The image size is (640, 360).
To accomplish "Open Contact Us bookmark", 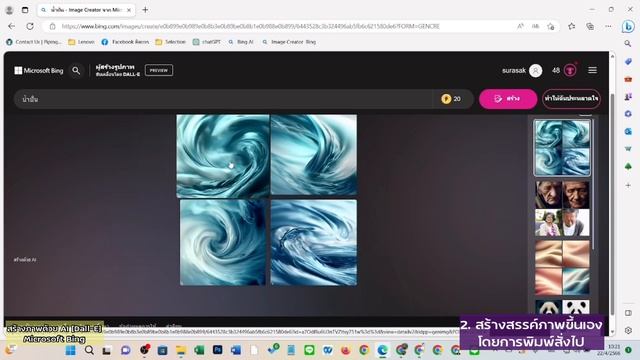I will [x=34, y=42].
